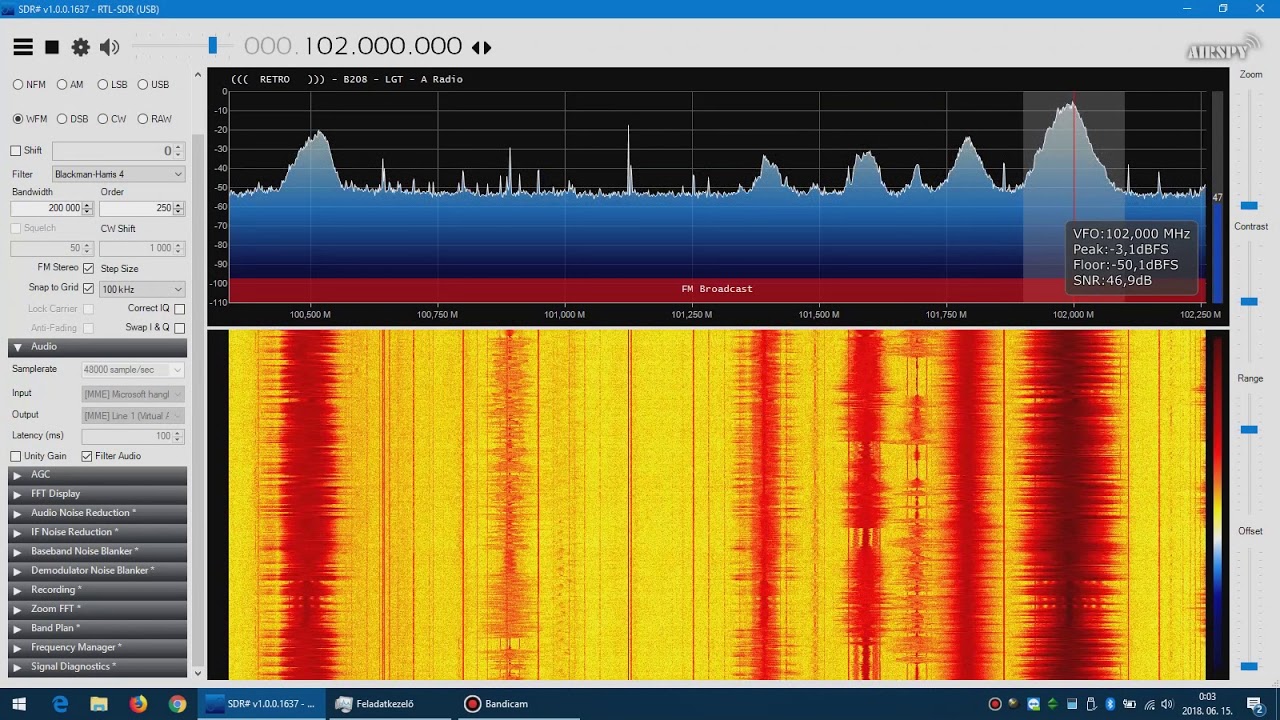The image size is (1280, 720).
Task: Toggle the Filter Audio checkbox
Action: point(86,456)
